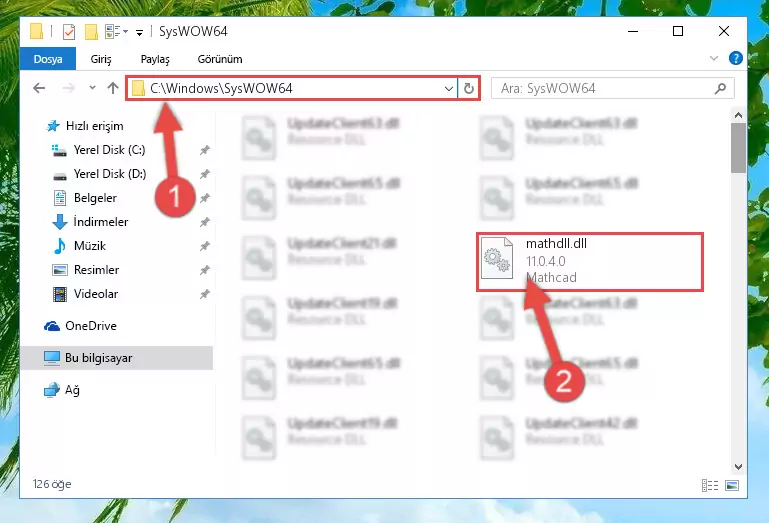Open Help with the blue question icon
Viewport: 769px width, 523px height.
pos(735,58)
